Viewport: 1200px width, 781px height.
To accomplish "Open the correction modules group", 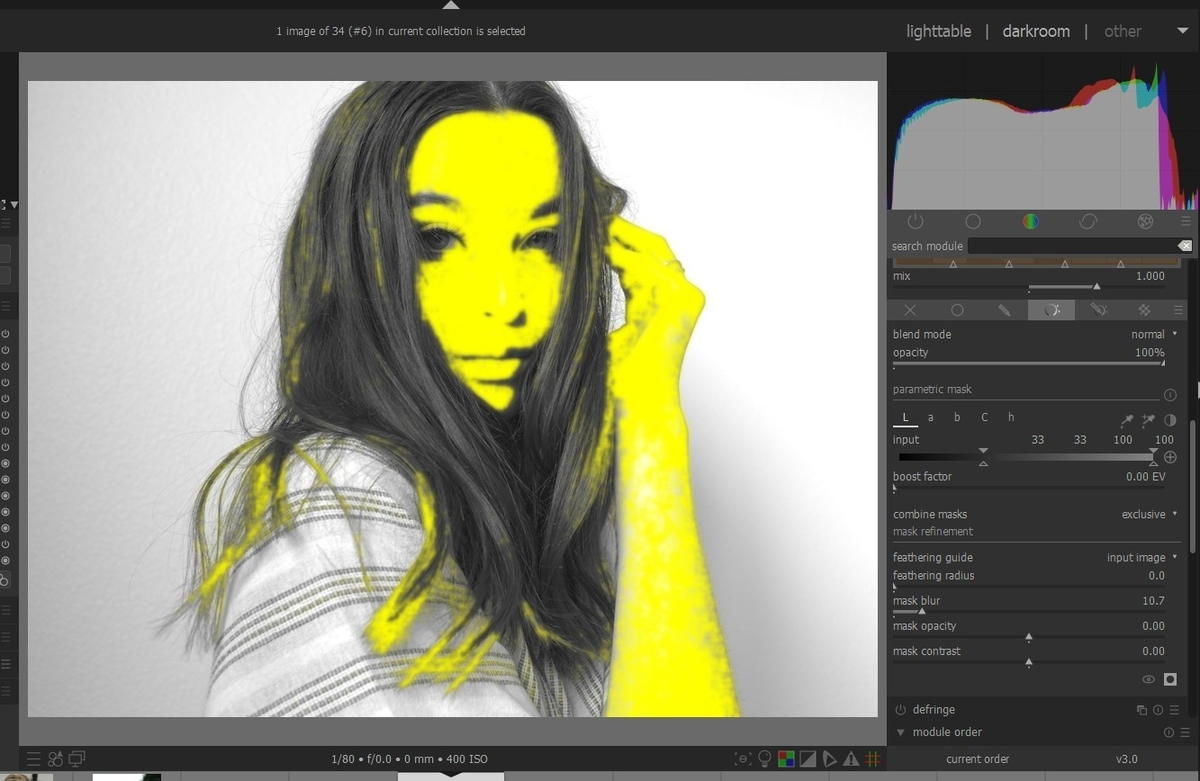I will click(1088, 221).
